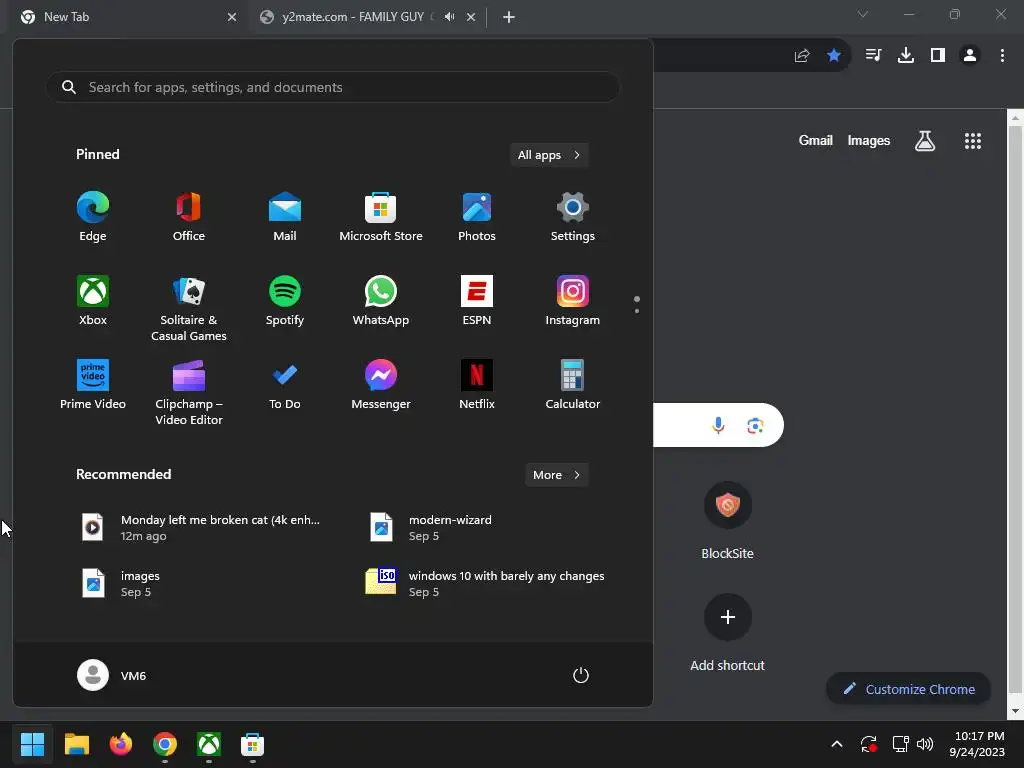Toggle the bookmark star in Chrome
The height and width of the screenshot is (768, 1024).
coord(833,56)
